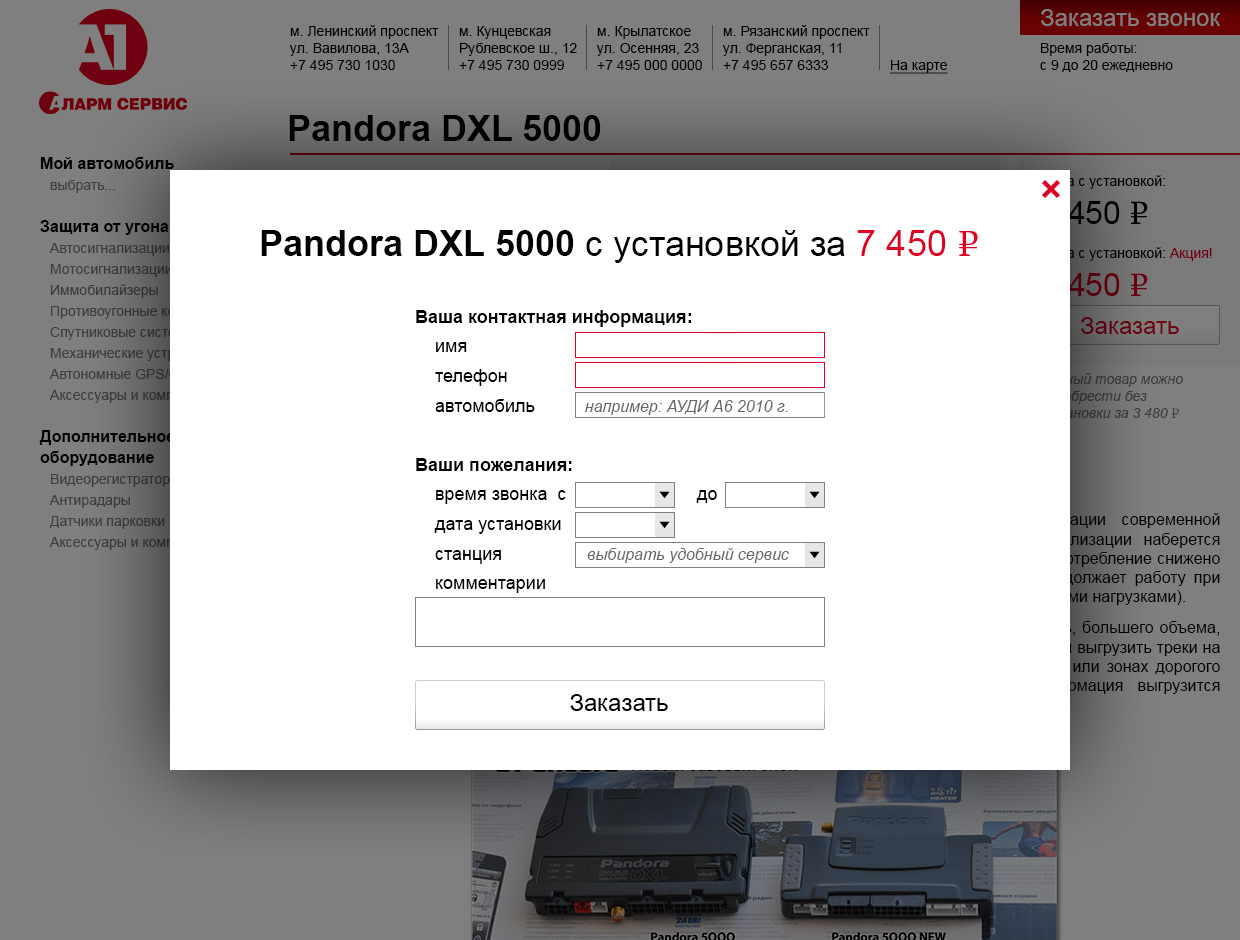Open Дополнительное оборудование section
Viewport: 1240px width, 940px height.
[x=107, y=447]
